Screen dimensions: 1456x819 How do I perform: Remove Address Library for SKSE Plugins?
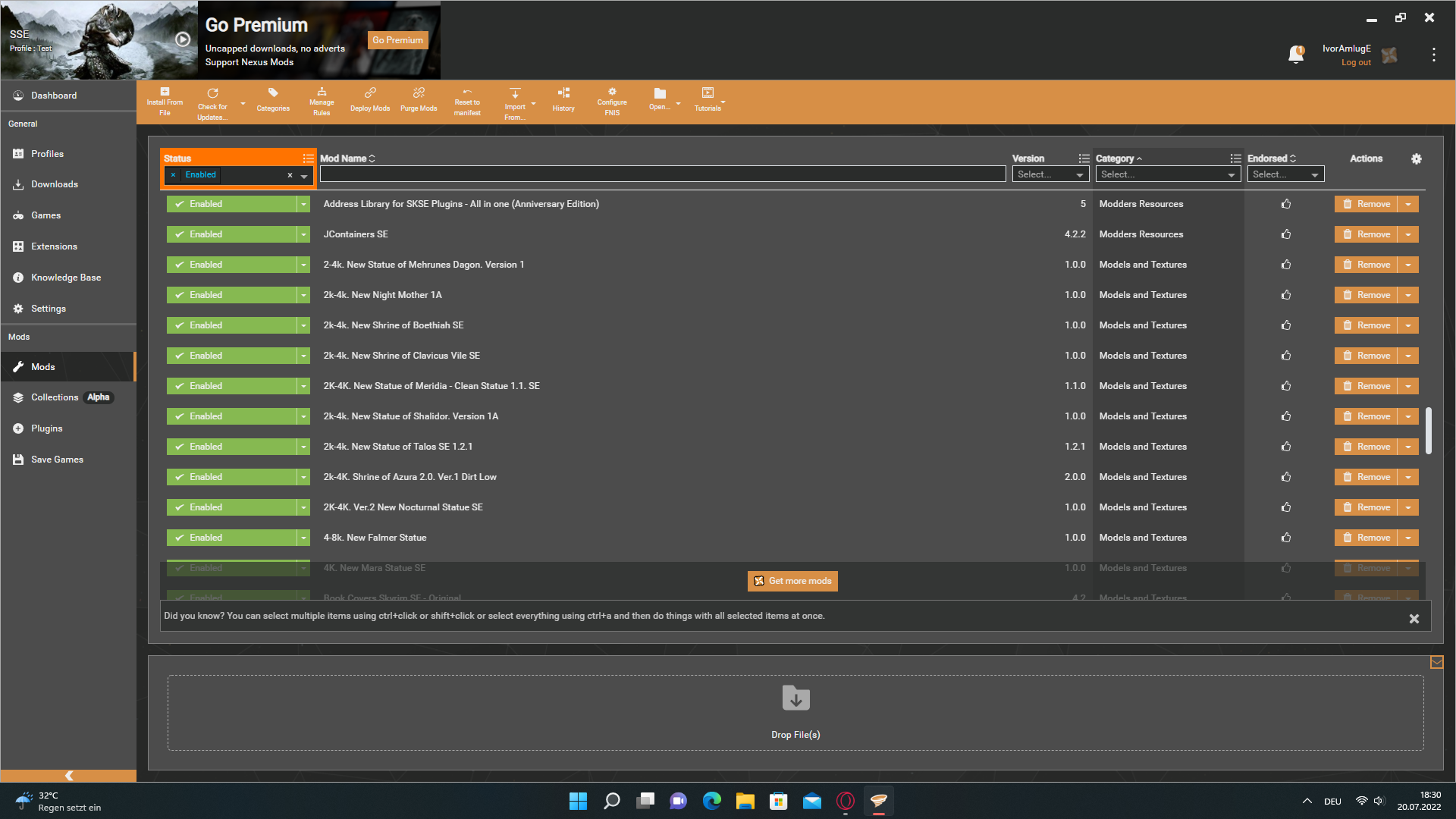click(1367, 204)
